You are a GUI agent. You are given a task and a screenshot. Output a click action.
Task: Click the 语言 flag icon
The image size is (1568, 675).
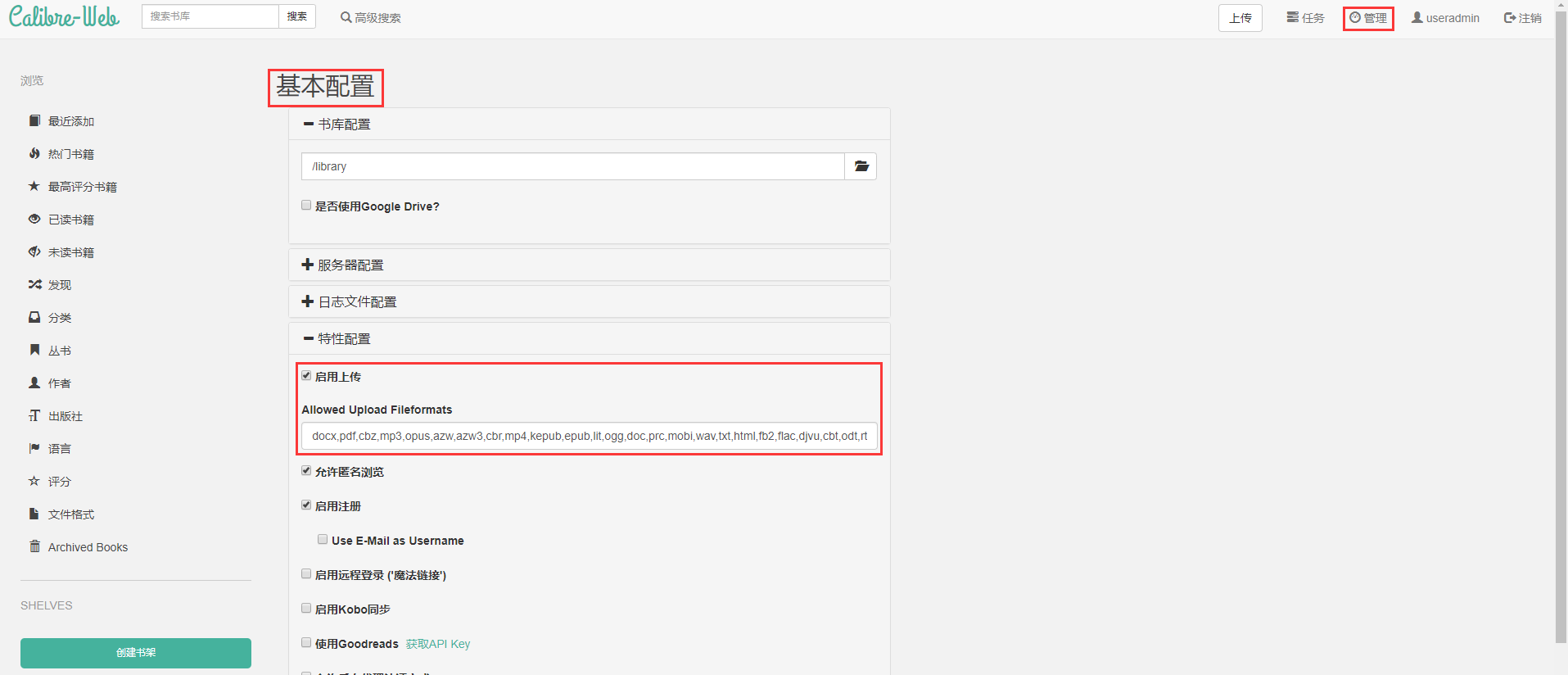34,449
